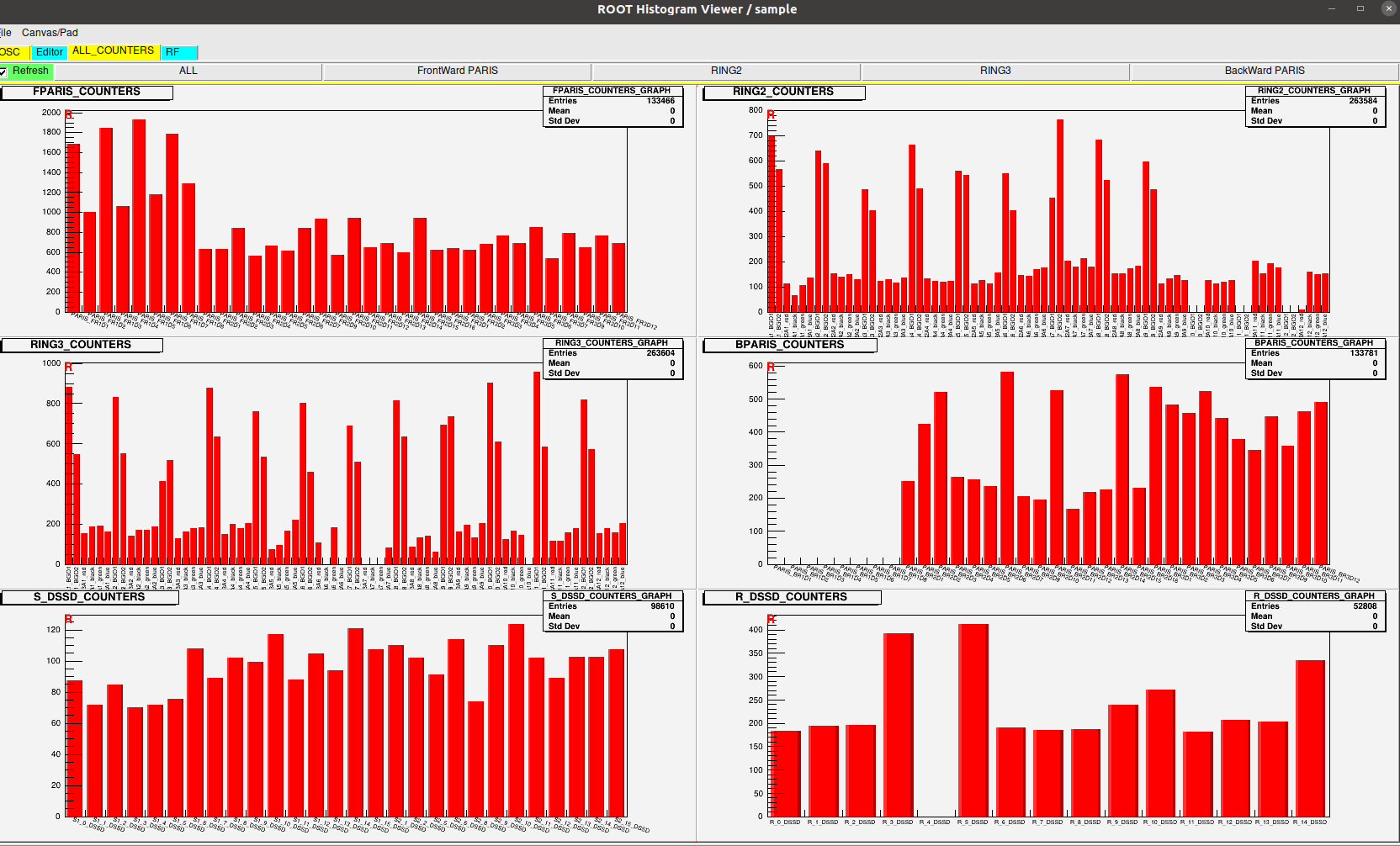Screen dimensions: 1400x846
Task: Click the RING2 view button
Action: [725, 71]
